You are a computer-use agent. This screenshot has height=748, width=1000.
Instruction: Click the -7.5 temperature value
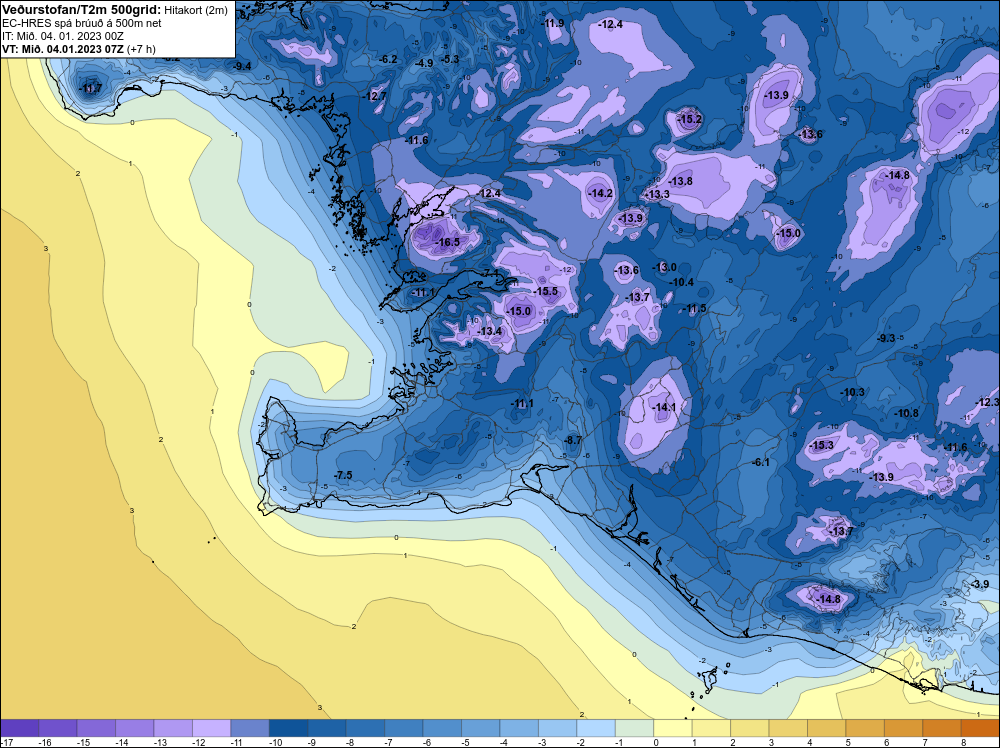tap(343, 475)
